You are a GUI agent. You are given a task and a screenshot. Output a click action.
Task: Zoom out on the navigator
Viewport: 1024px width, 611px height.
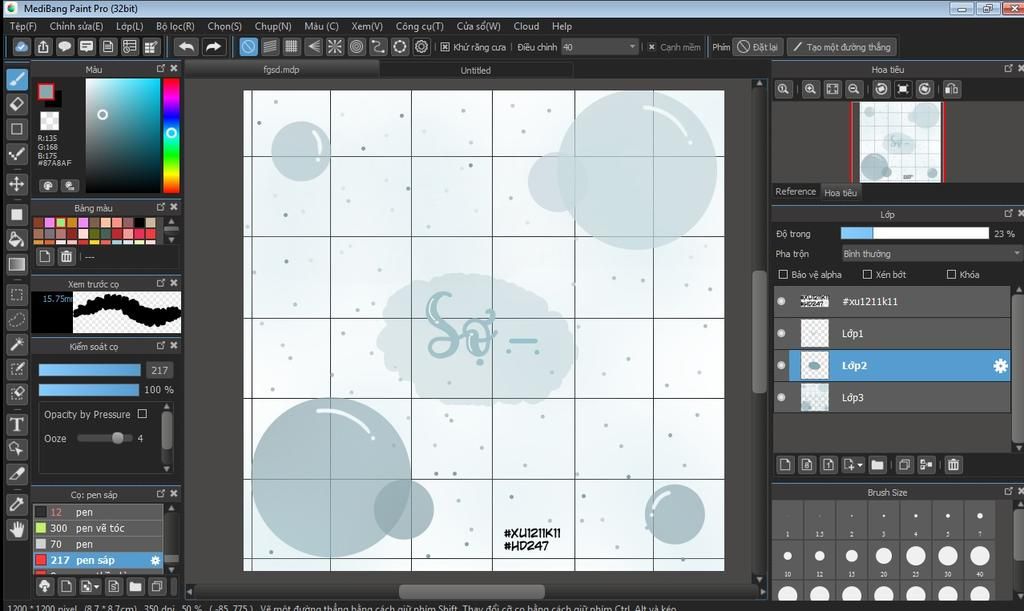tap(854, 89)
